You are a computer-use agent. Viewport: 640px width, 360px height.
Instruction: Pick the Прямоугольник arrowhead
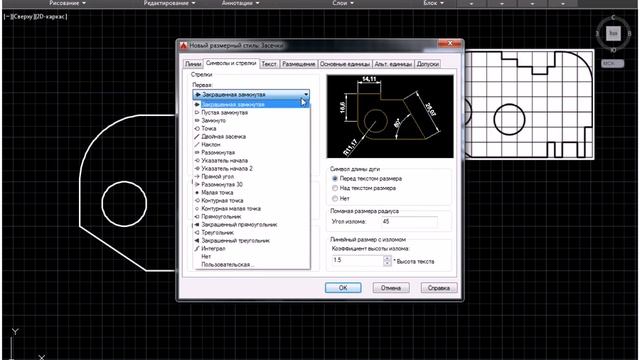click(251, 216)
